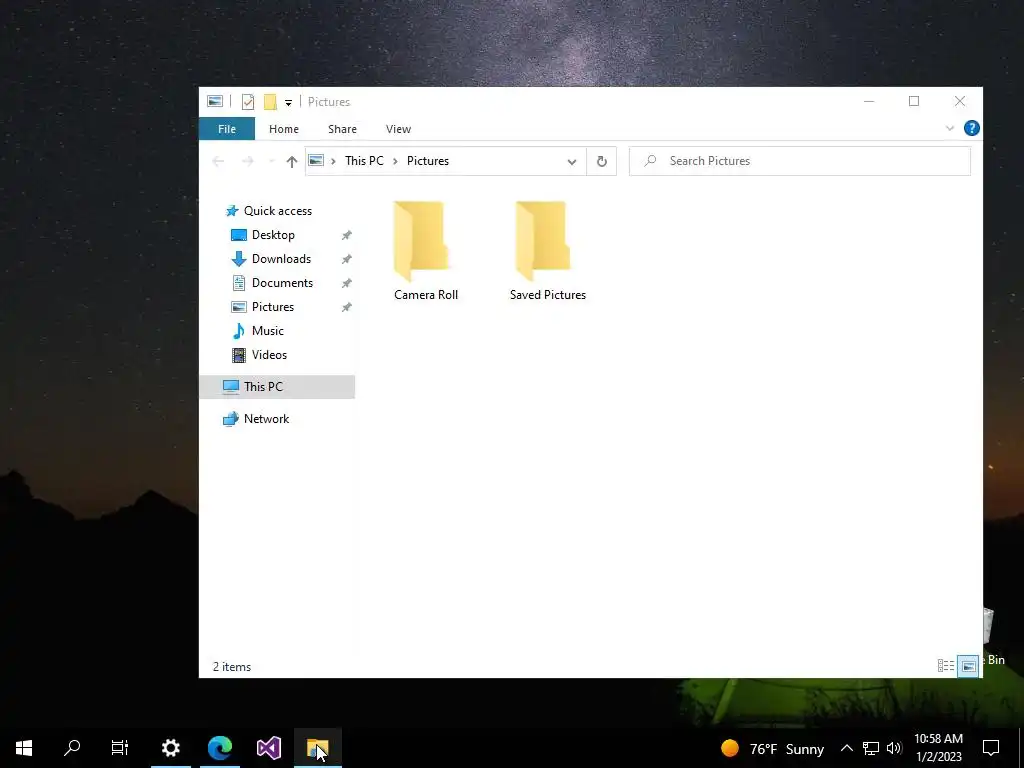Click the pin icon next to Downloads
This screenshot has height=768, width=1024.
coord(346,259)
